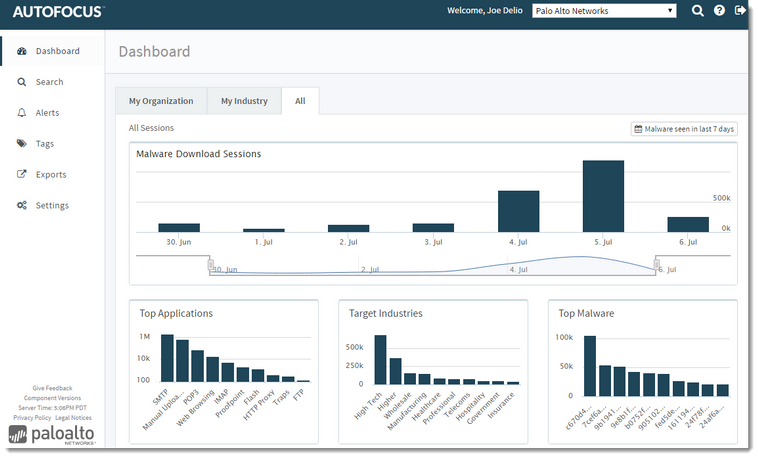Click the Give Feedback link
Image resolution: width=758 pixels, height=458 pixels.
point(52,388)
